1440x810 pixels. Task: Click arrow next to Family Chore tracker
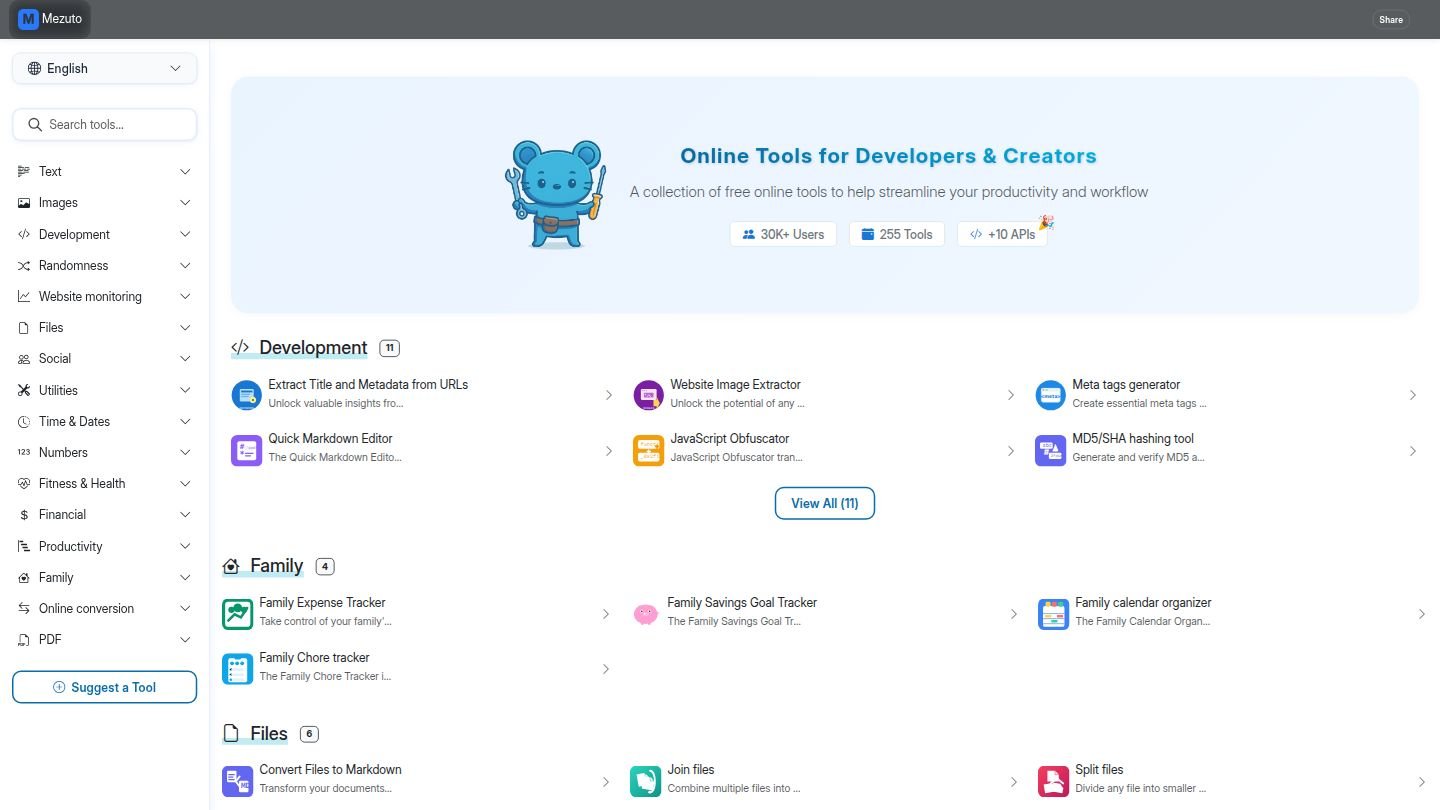606,669
